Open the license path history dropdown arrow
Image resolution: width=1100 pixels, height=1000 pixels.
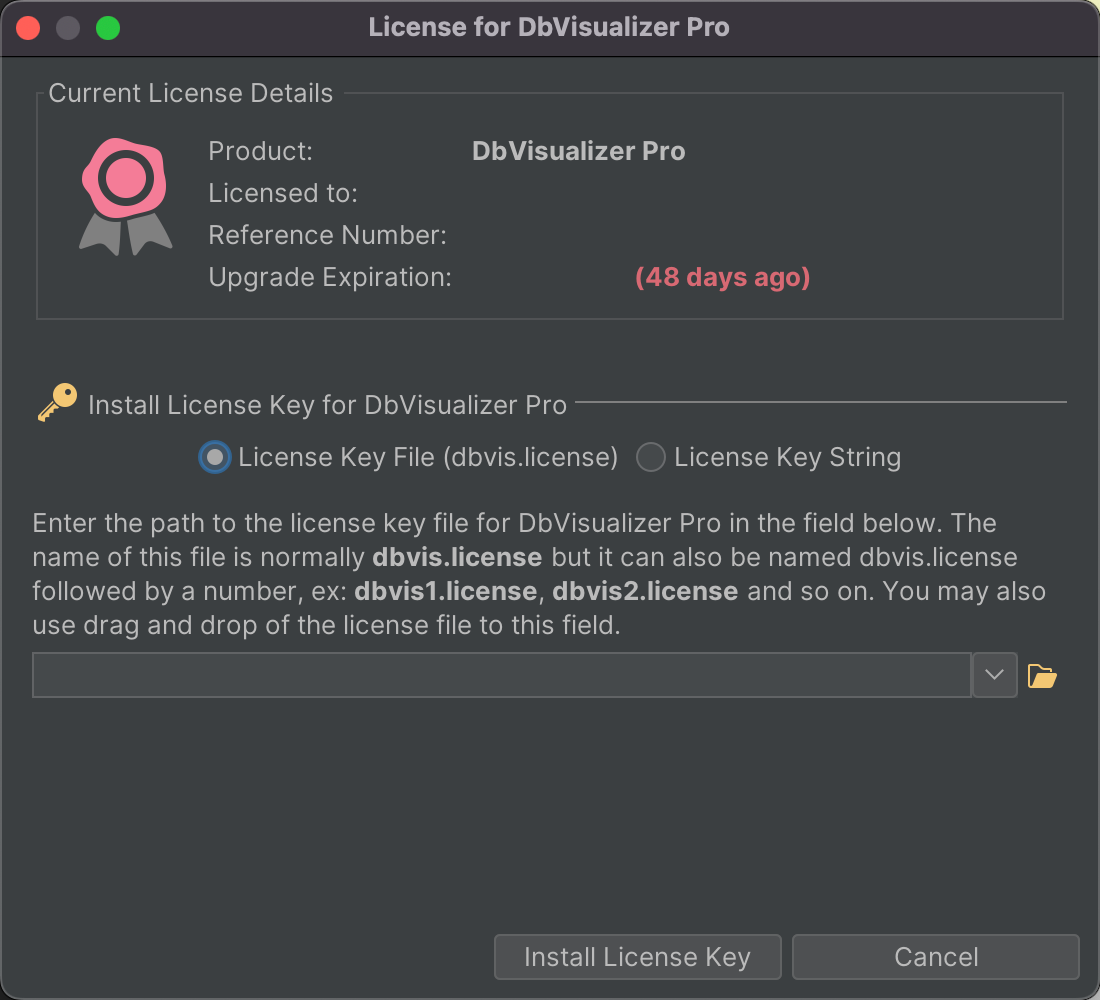[994, 675]
